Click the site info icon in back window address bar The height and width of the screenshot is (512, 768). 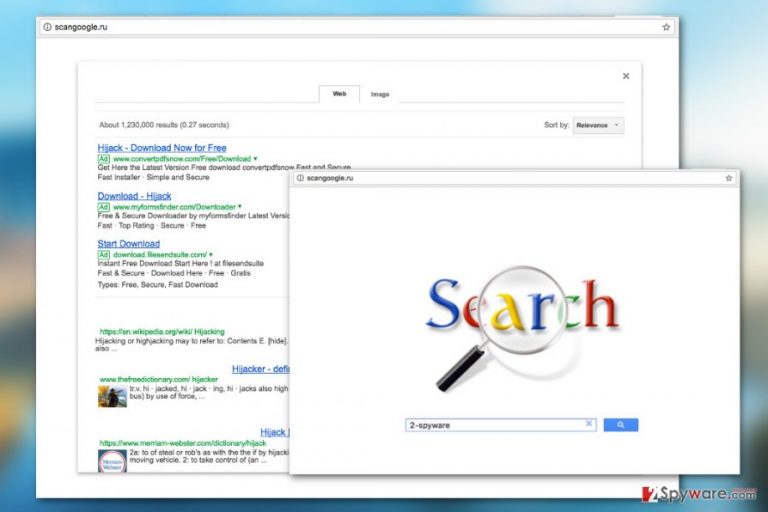point(47,27)
